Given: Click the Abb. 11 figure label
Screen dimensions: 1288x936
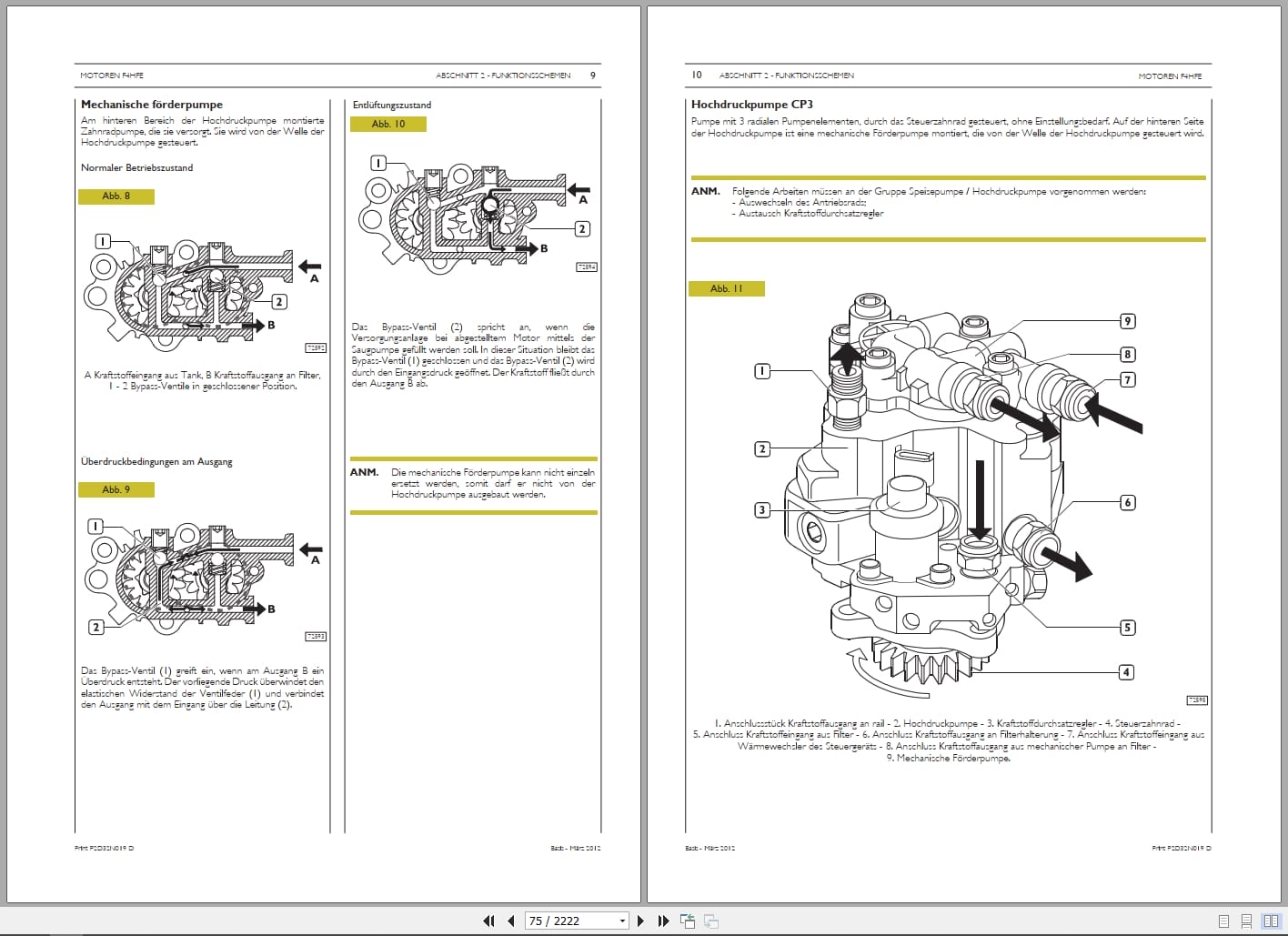Looking at the screenshot, I should 728,288.
